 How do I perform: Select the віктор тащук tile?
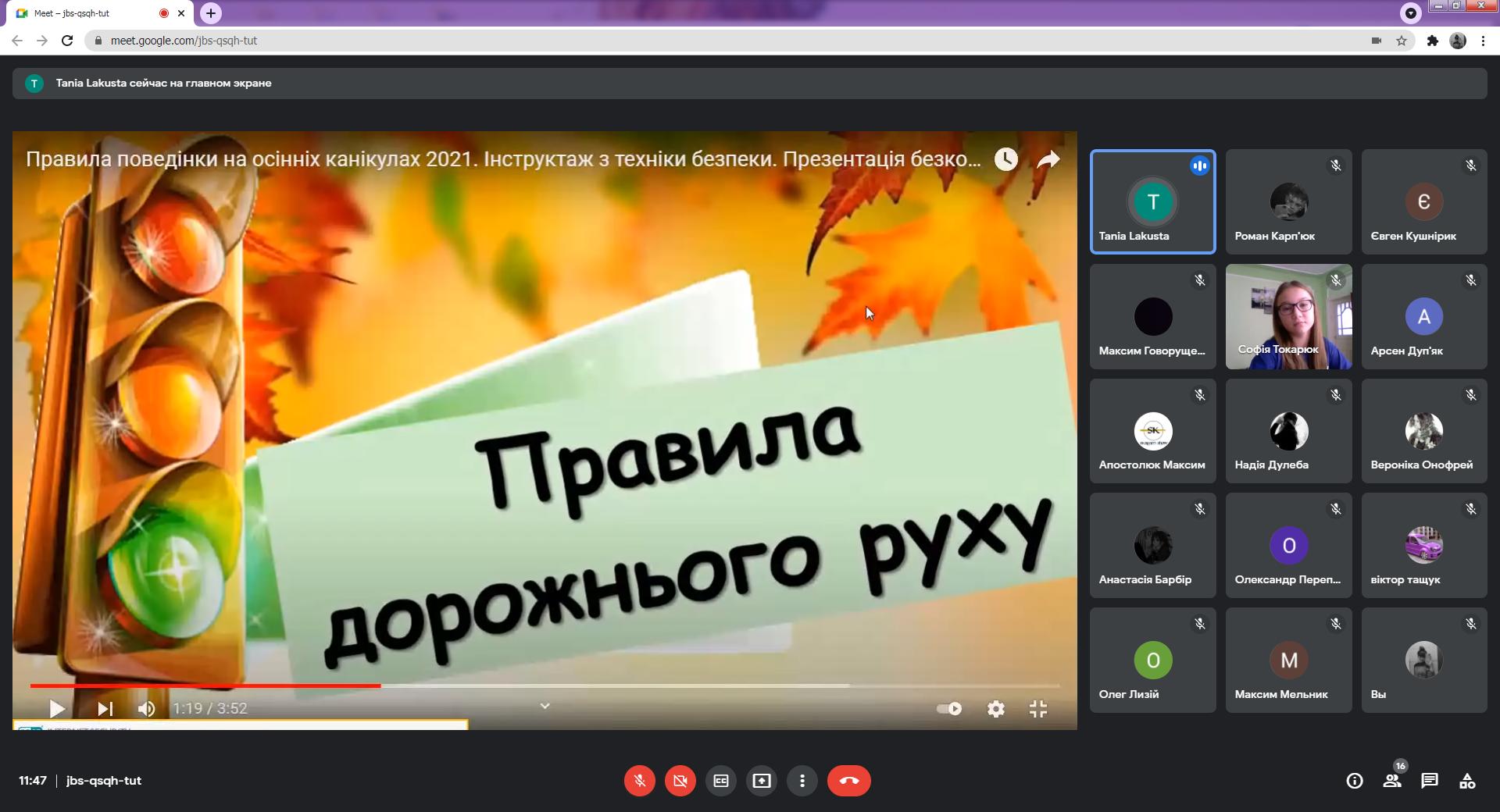coord(1424,545)
